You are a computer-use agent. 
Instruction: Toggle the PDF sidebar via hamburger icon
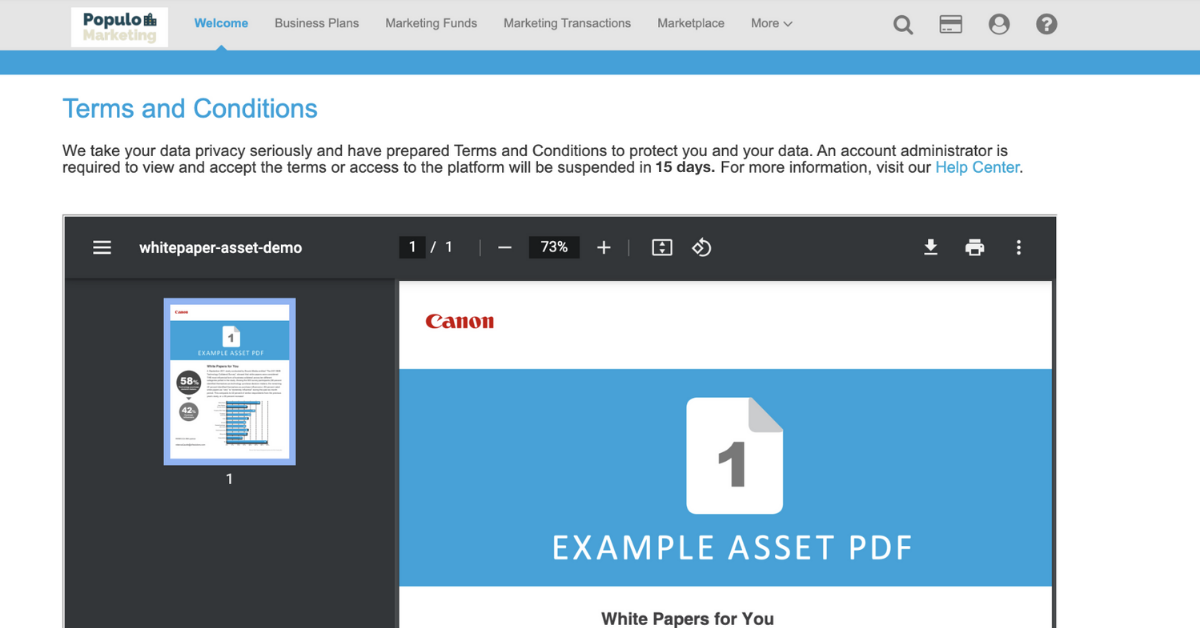tap(101, 247)
